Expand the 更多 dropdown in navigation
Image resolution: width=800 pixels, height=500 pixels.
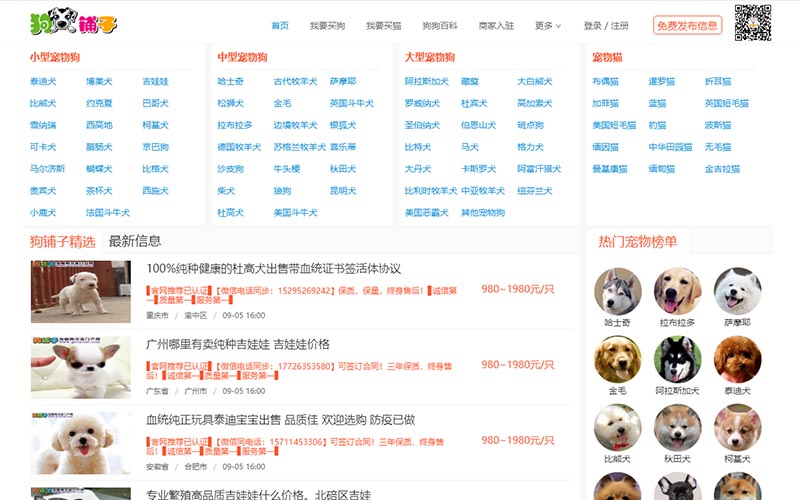pyautogui.click(x=547, y=26)
